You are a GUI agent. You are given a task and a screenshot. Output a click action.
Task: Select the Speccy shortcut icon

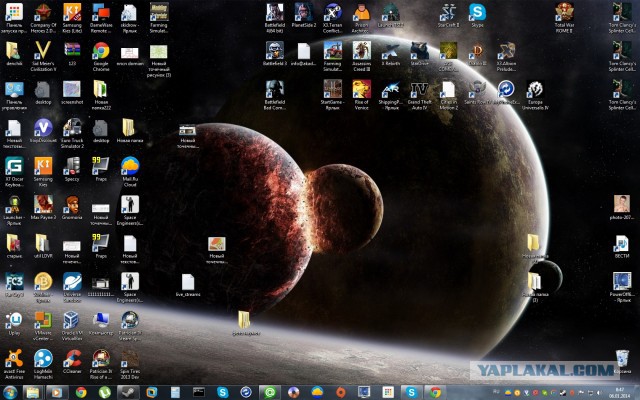[x=72, y=169]
